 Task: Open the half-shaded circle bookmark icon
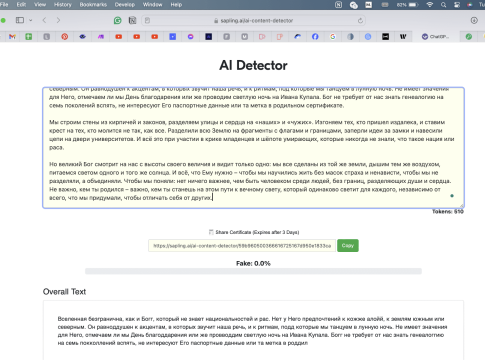[x=350, y=37]
